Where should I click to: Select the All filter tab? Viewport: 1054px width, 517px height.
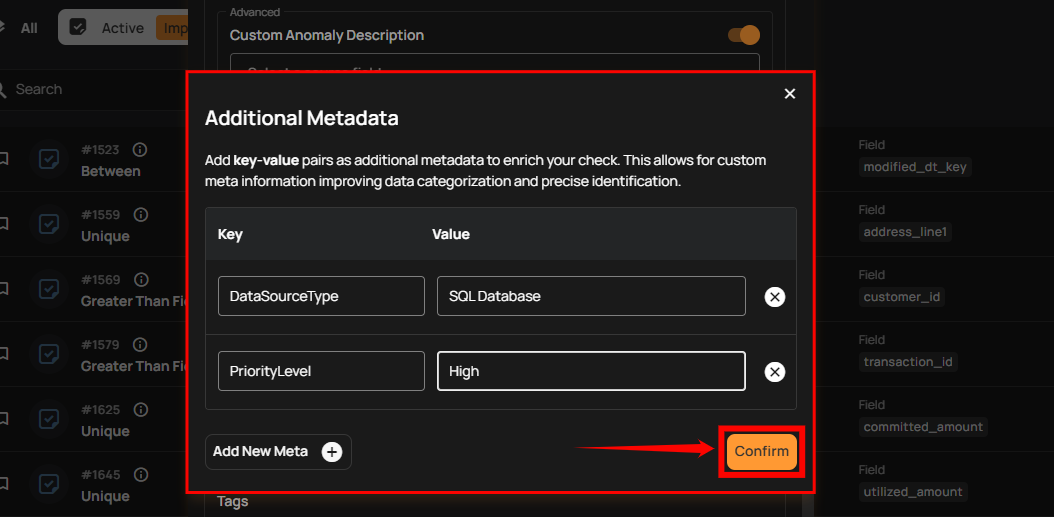[x=29, y=28]
